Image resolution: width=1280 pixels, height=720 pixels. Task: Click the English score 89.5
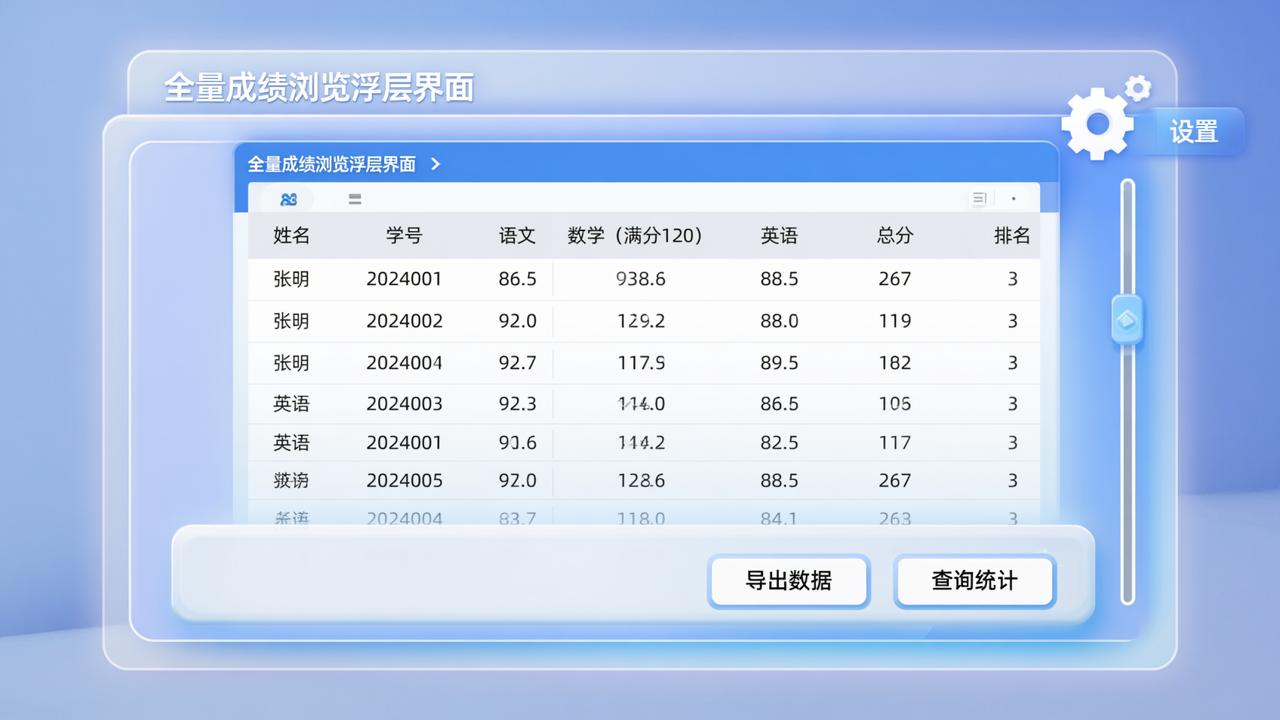point(779,363)
